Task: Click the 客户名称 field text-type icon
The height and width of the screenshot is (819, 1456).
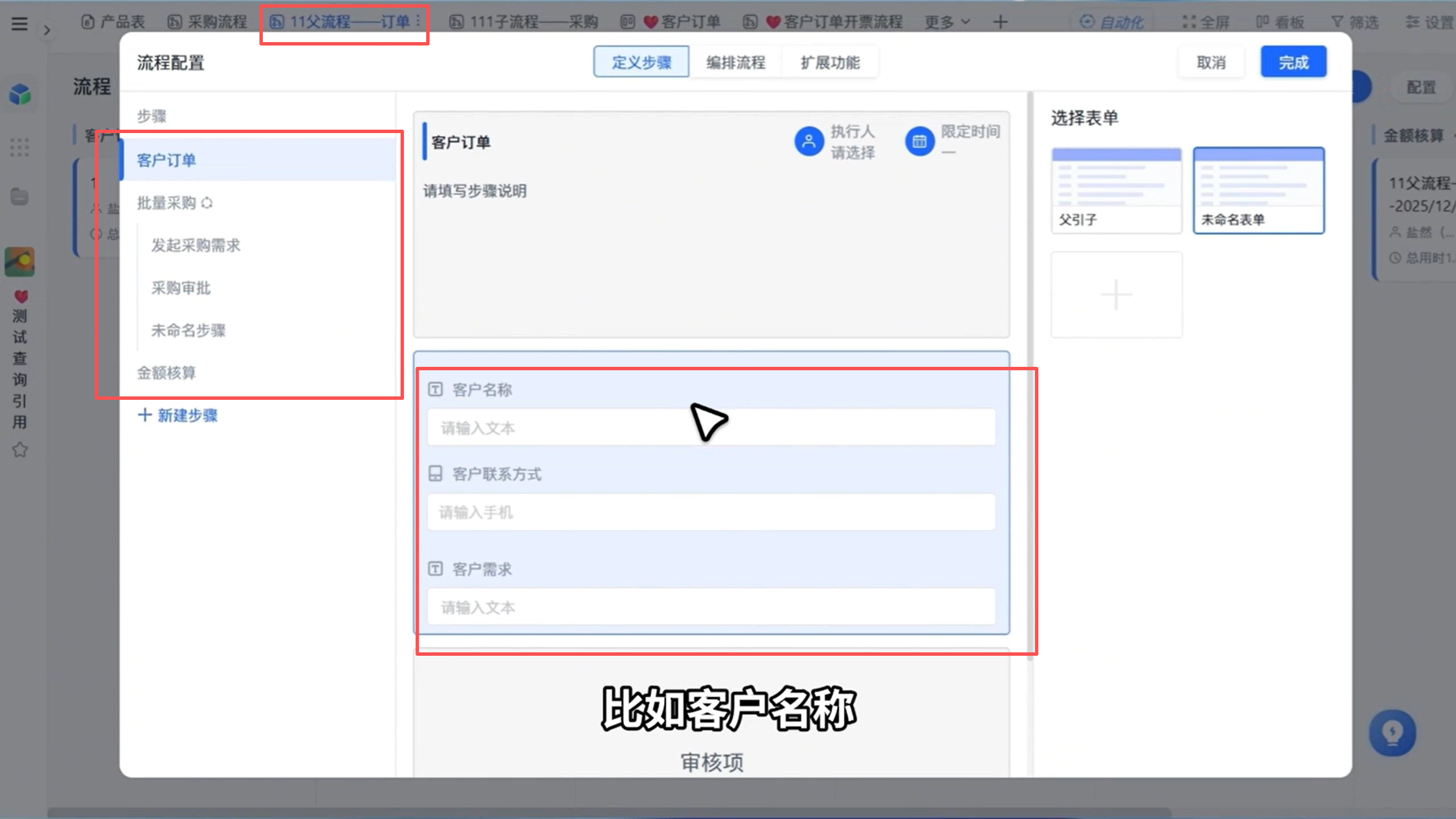Action: tap(435, 390)
